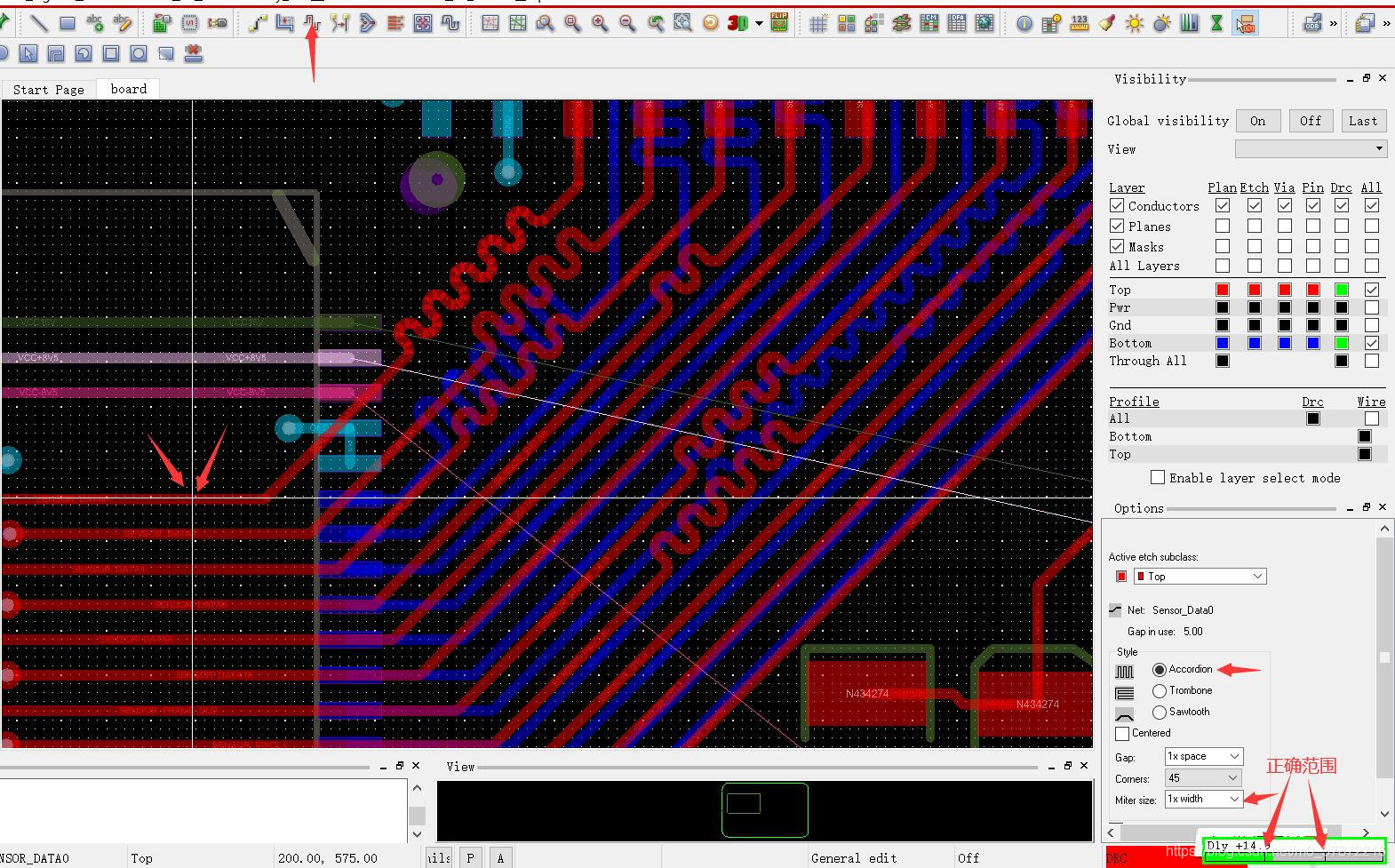Click the Dehighlight dimmed sun icon

(1161, 24)
